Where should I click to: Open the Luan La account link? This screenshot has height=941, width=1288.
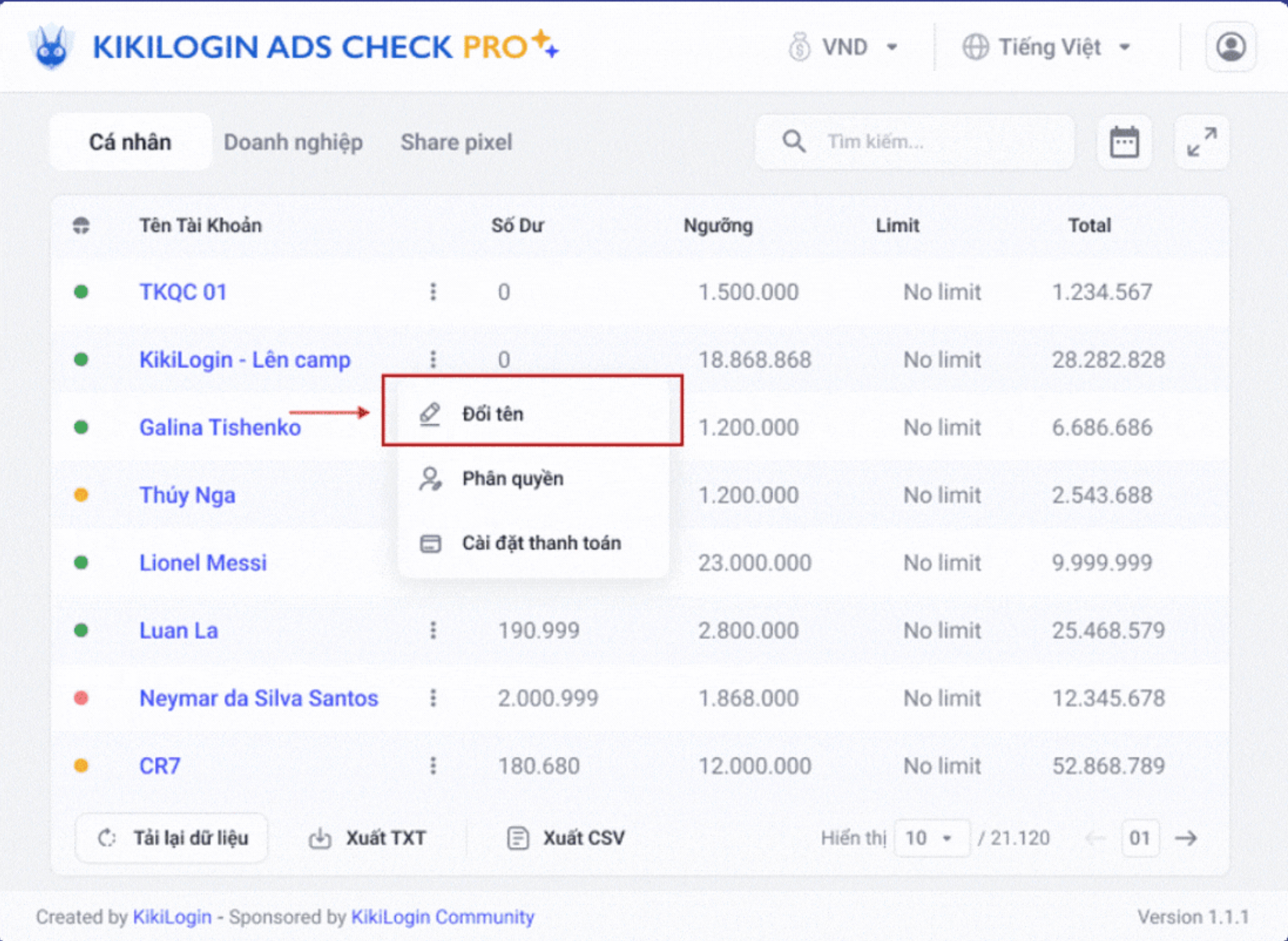pyautogui.click(x=178, y=630)
